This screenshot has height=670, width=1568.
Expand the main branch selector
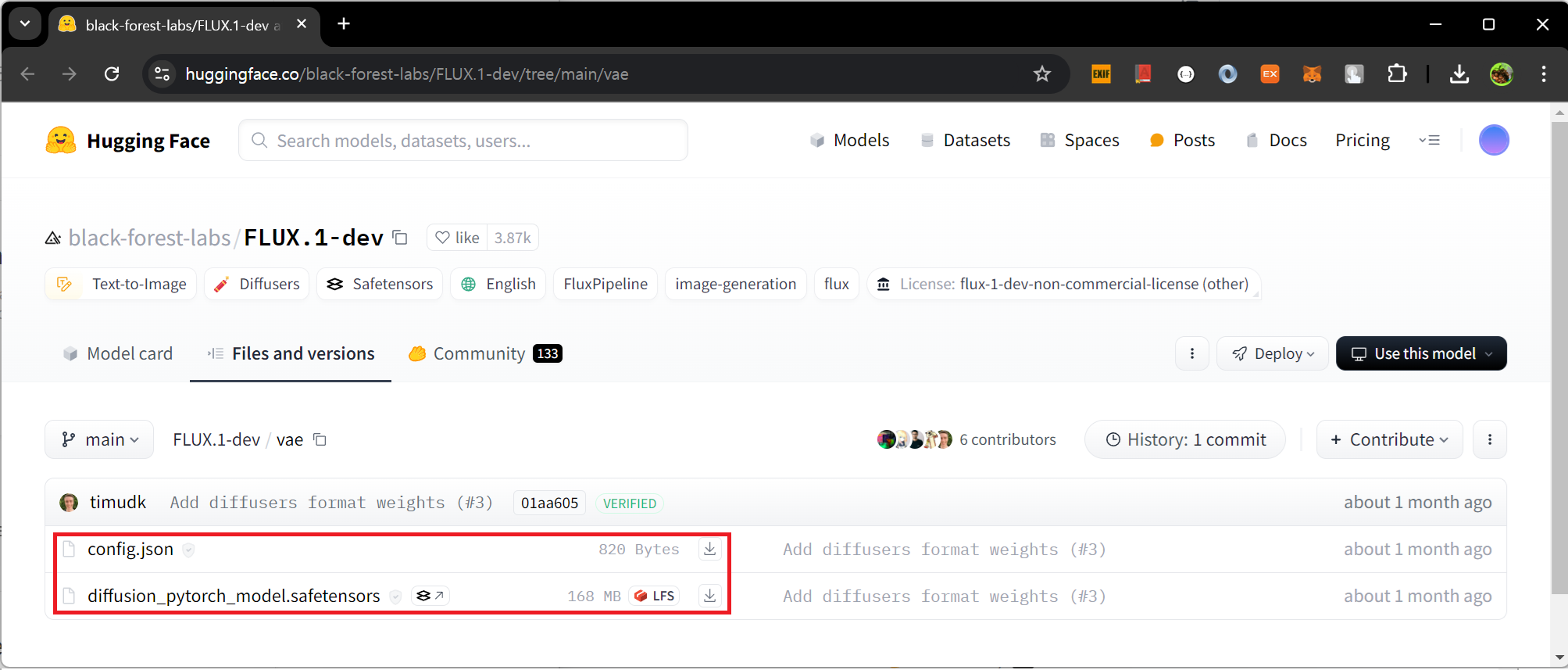point(99,439)
